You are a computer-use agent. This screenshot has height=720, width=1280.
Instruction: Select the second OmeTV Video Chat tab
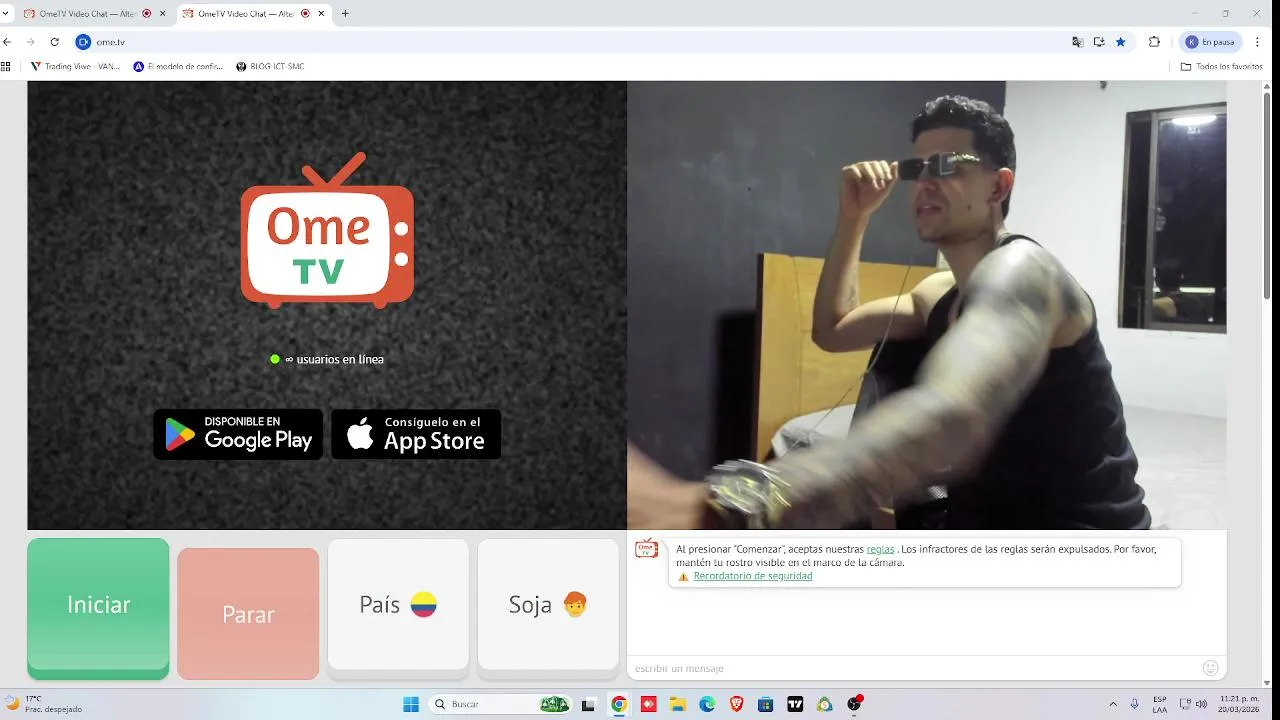pos(253,14)
